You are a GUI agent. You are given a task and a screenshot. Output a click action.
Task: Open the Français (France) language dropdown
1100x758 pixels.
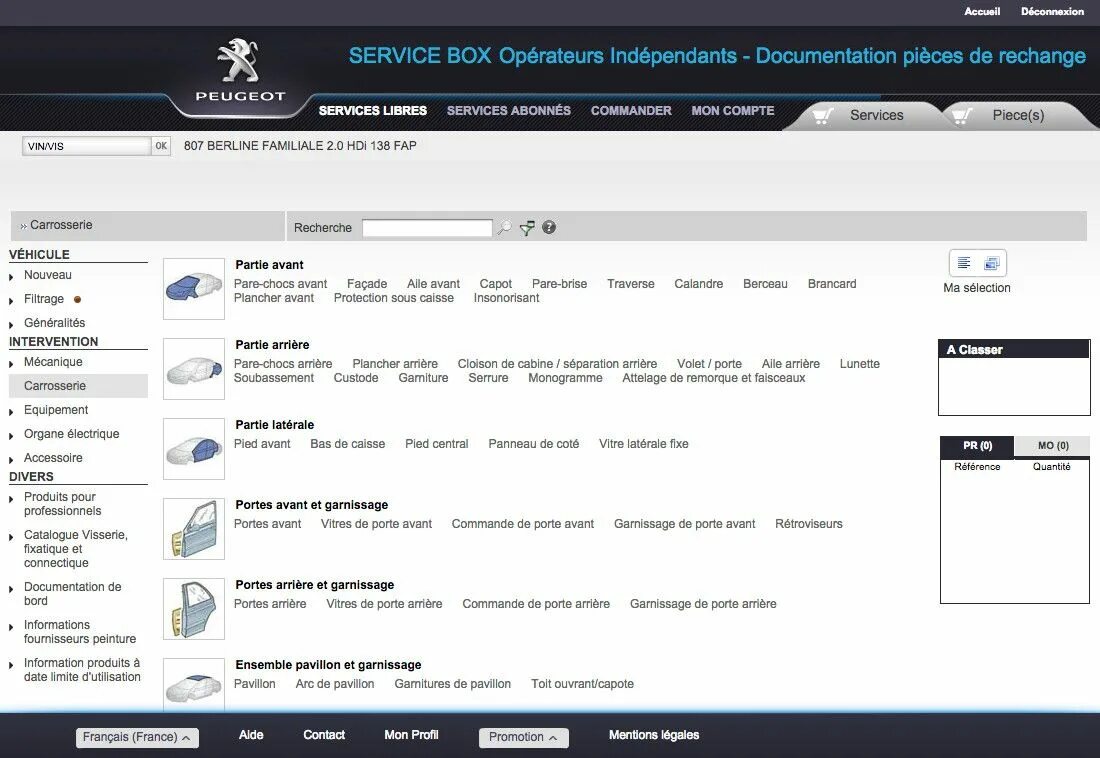pos(138,738)
